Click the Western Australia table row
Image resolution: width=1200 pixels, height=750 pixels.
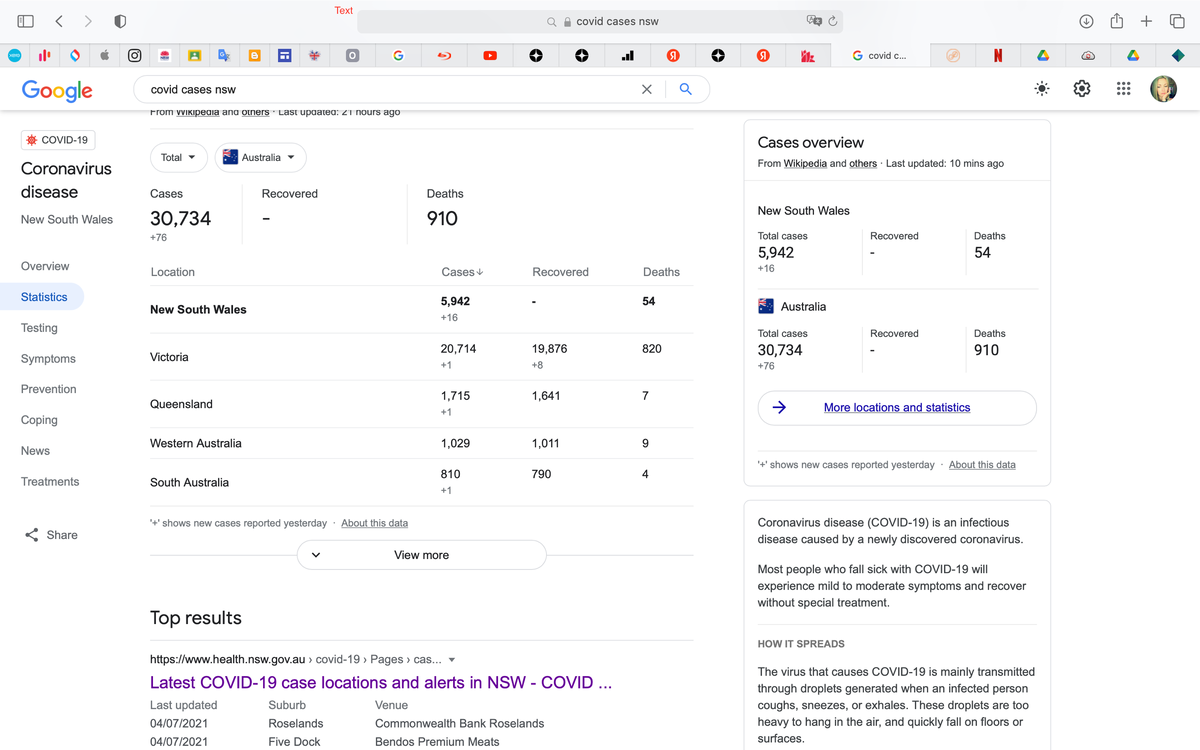[x=421, y=443]
